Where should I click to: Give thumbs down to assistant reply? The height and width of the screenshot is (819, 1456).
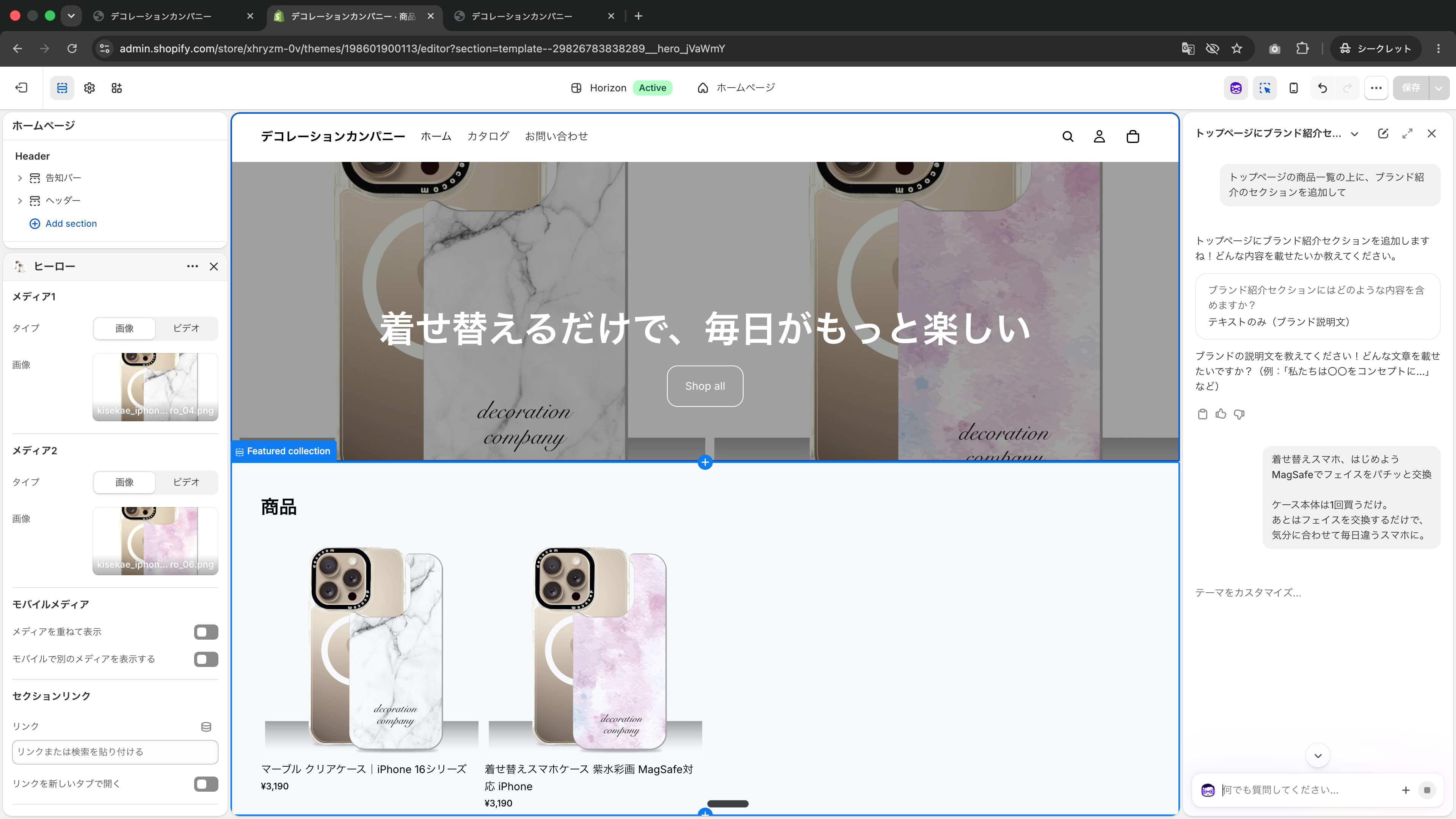click(1239, 414)
